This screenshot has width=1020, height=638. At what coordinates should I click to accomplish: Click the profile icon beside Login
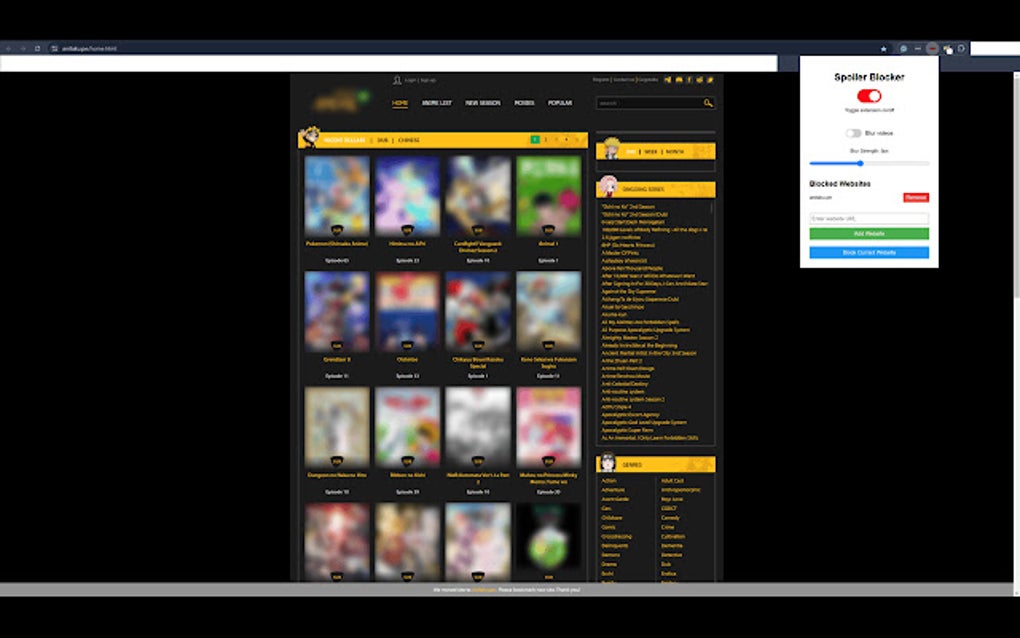pos(397,79)
